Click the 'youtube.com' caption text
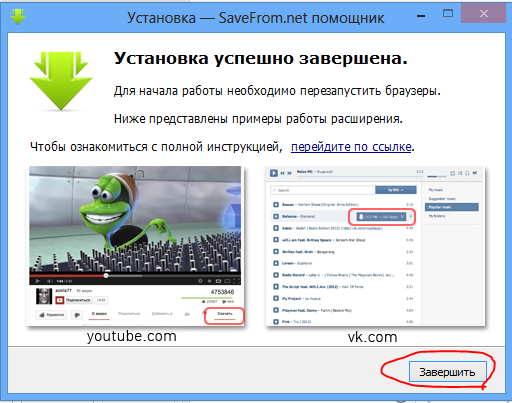Image resolution: width=512 pixels, height=403 pixels. 132,336
